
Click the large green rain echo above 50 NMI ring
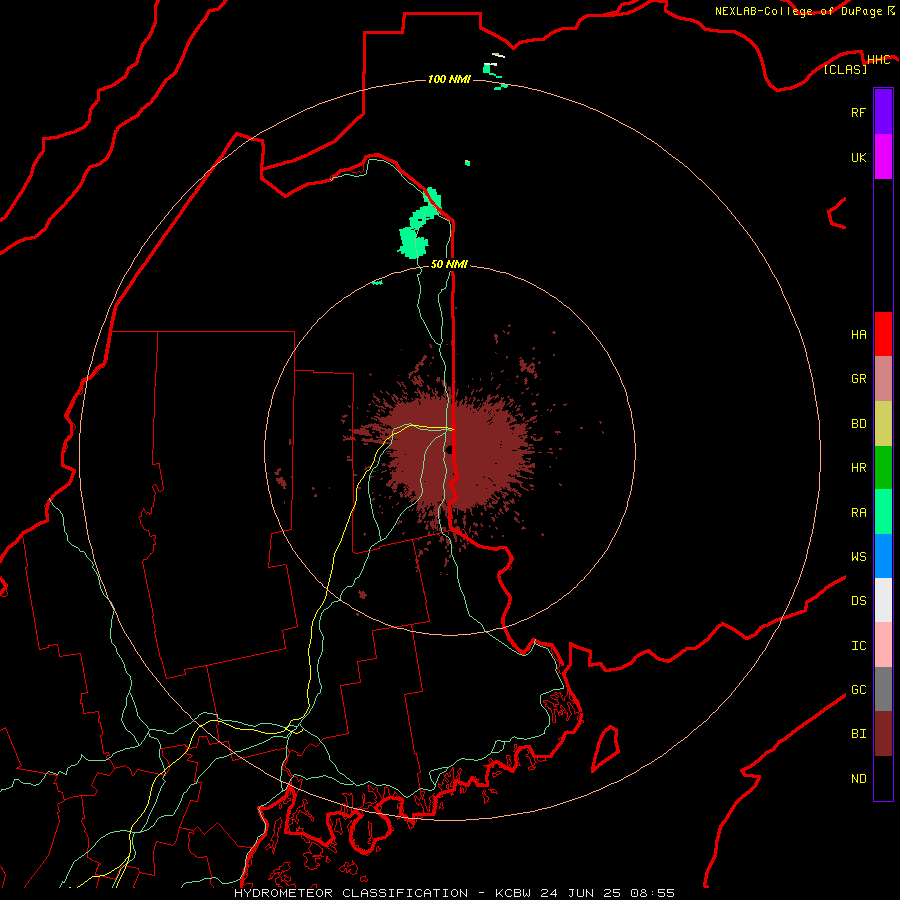[413, 241]
